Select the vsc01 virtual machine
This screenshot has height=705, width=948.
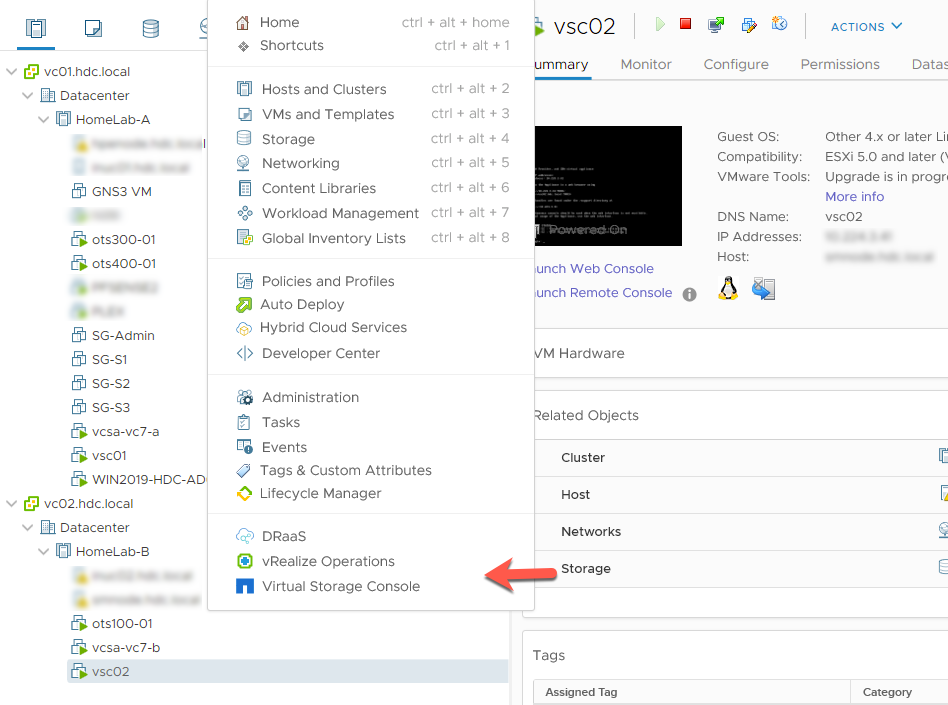coord(109,454)
